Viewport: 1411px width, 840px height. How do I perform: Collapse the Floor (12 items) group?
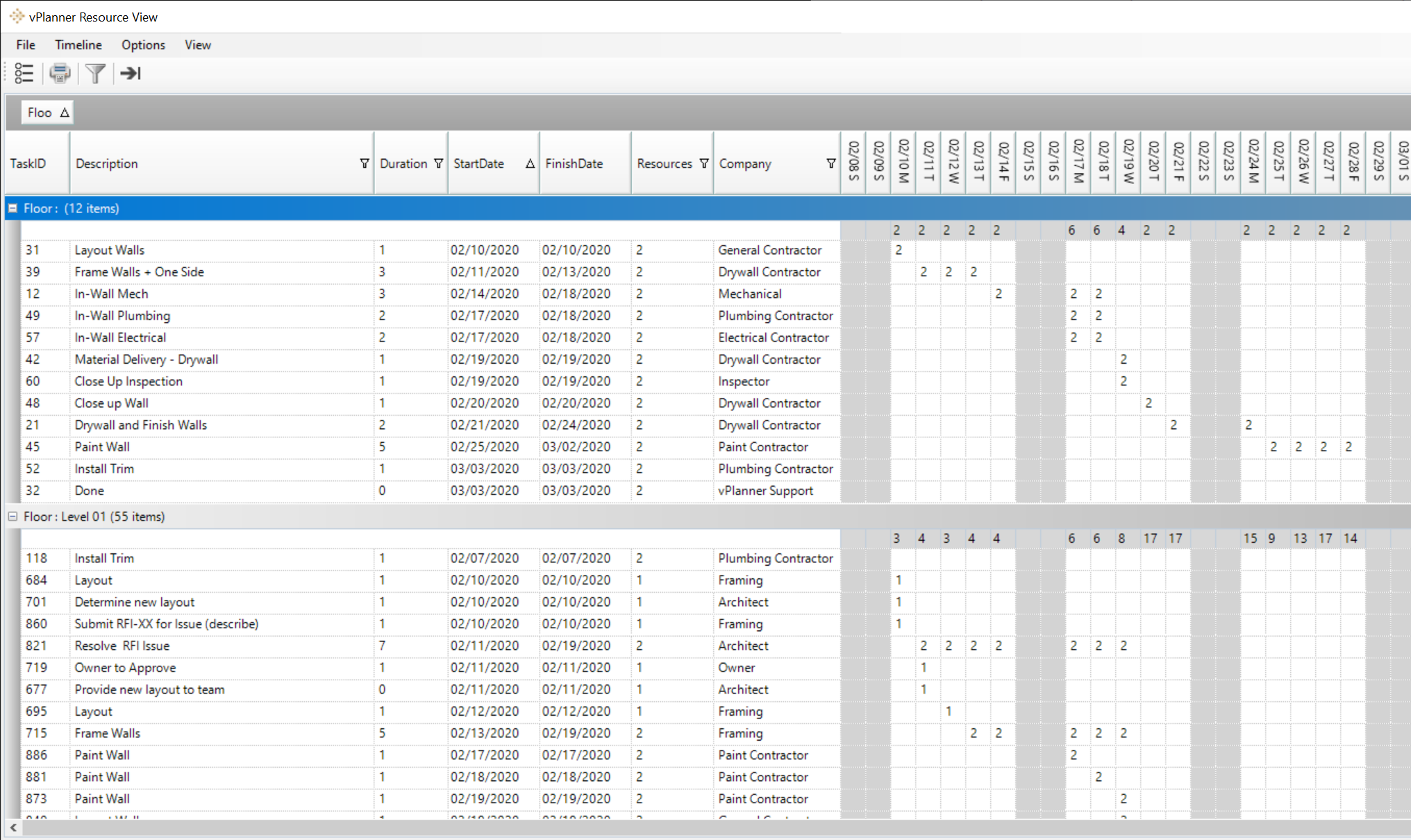click(13, 208)
